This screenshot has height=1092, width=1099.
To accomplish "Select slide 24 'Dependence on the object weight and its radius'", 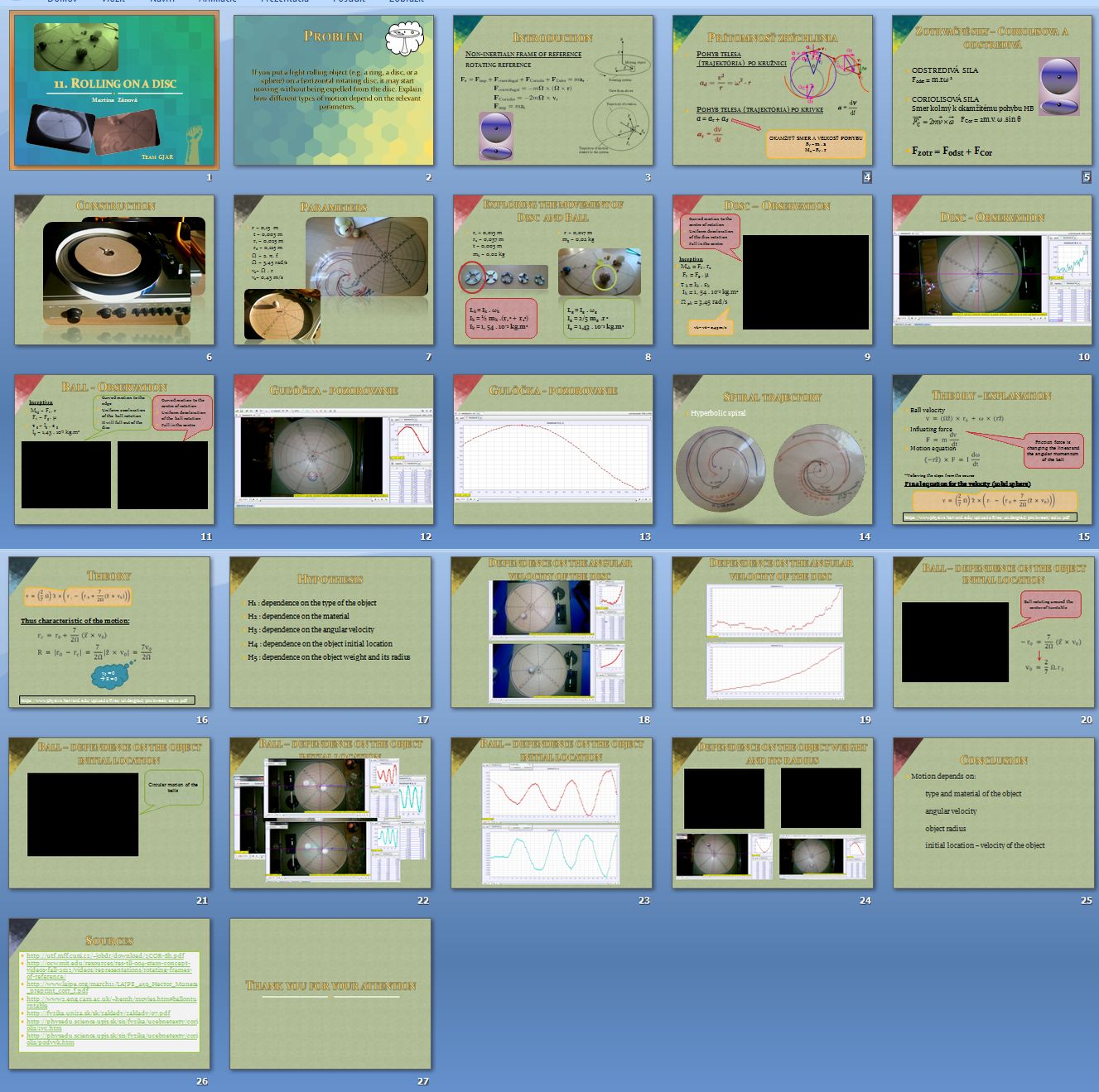I will (773, 813).
